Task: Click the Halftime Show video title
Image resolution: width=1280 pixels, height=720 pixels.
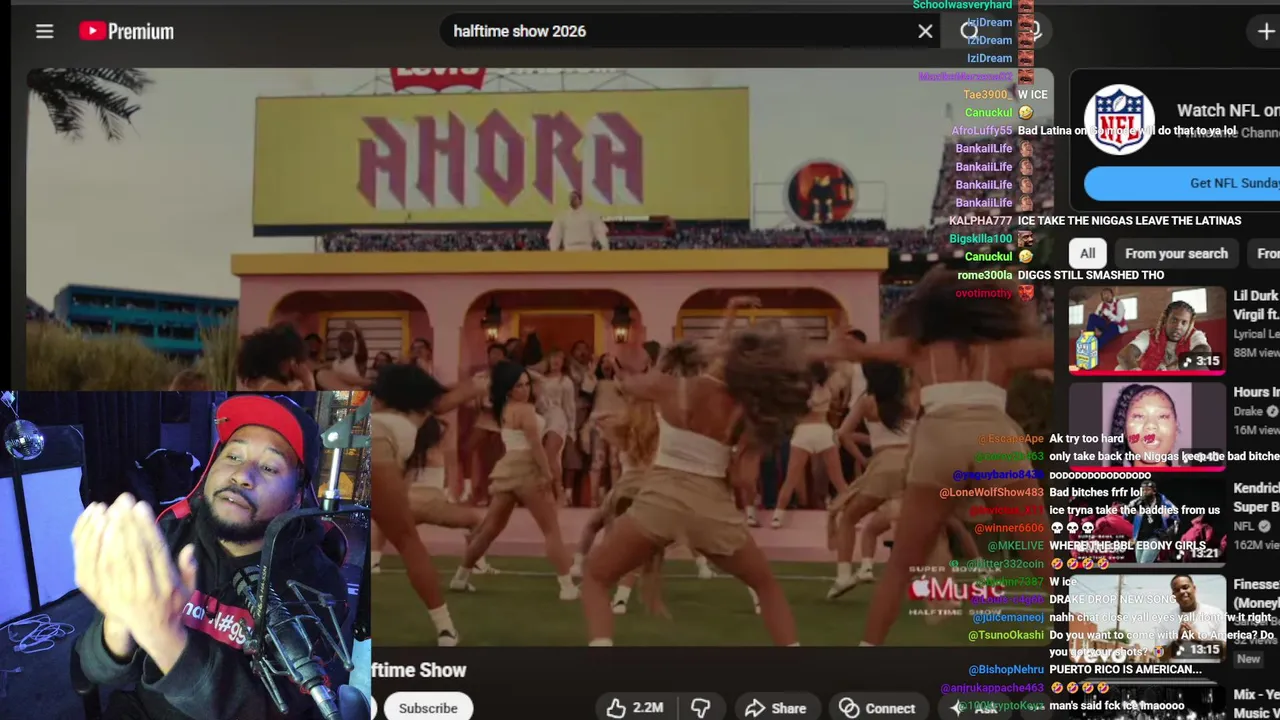Action: (419, 670)
